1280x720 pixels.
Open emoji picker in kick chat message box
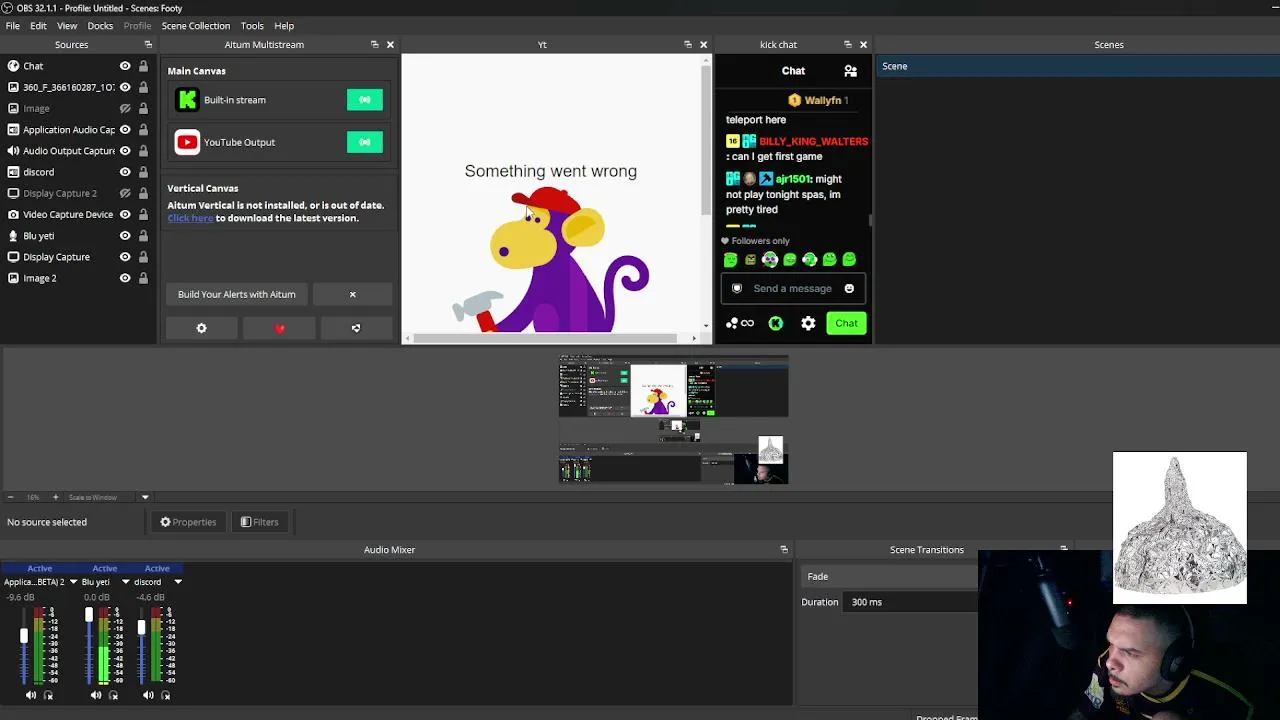click(x=849, y=288)
